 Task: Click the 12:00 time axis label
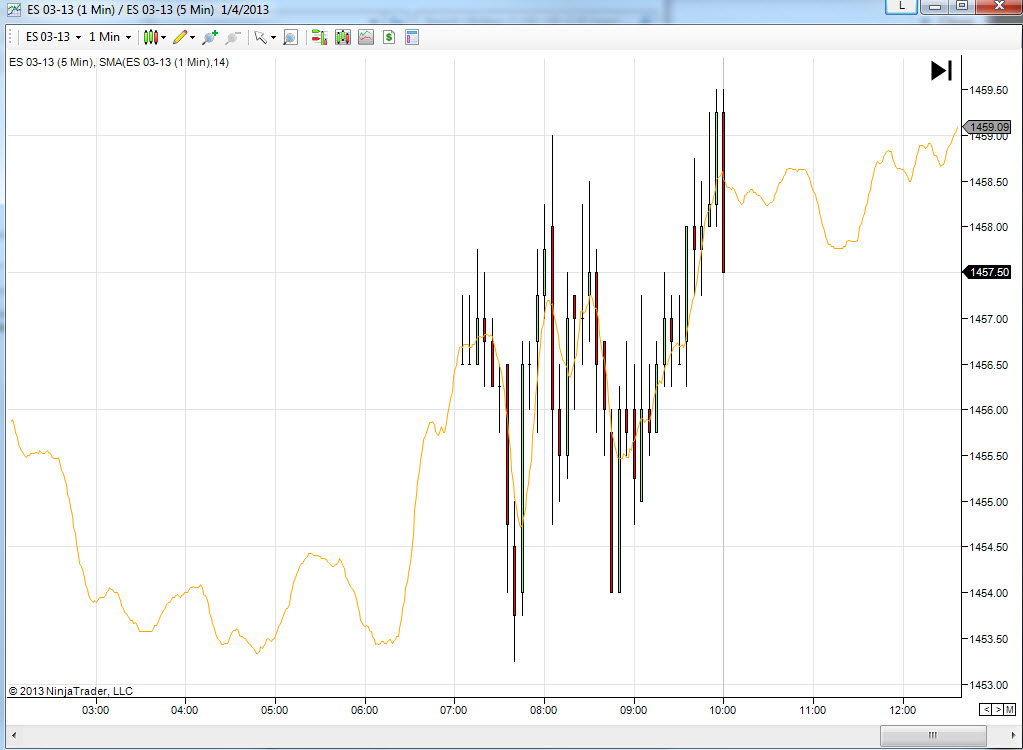903,710
